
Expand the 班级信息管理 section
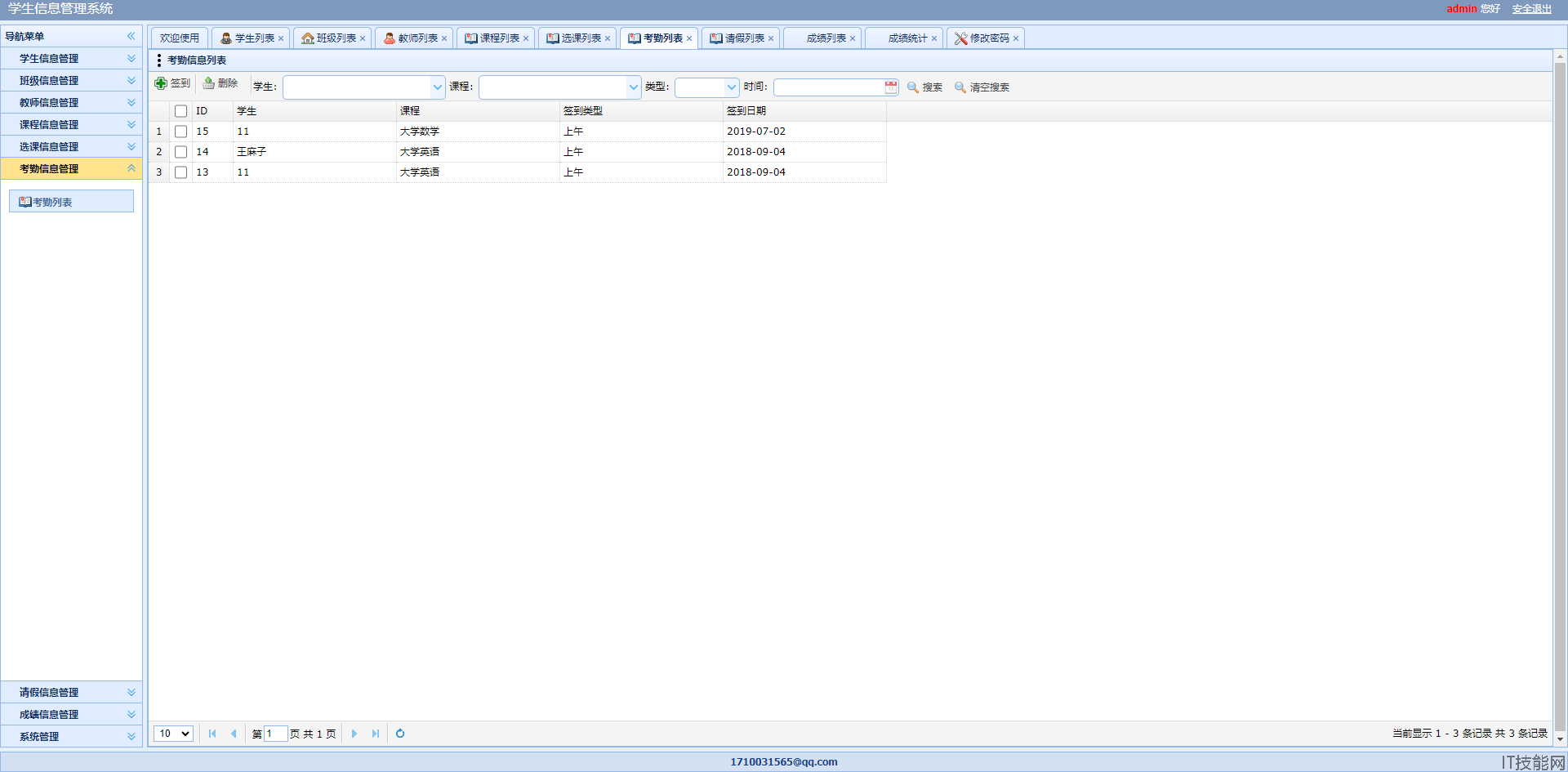(x=71, y=81)
